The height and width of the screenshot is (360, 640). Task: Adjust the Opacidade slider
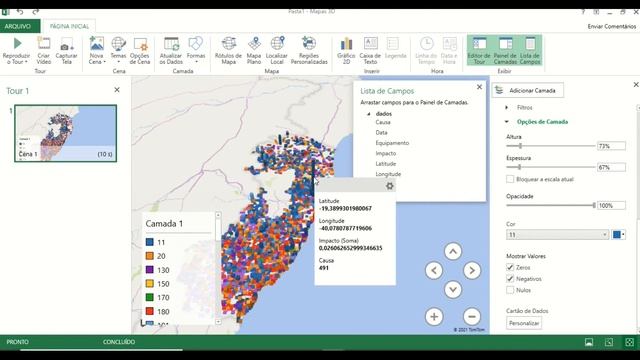594,205
